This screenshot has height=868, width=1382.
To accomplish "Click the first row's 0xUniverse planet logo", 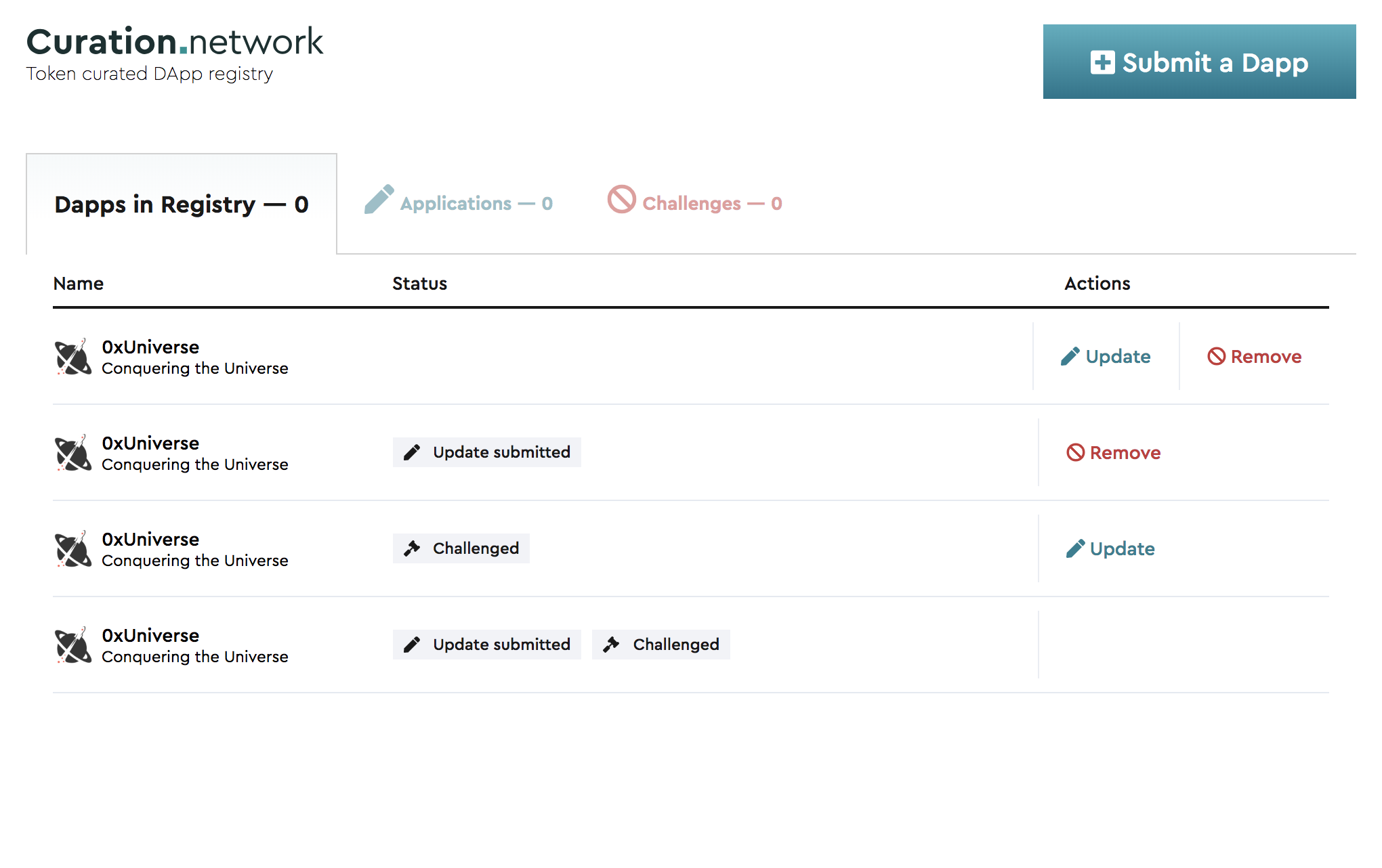I will coord(73,357).
